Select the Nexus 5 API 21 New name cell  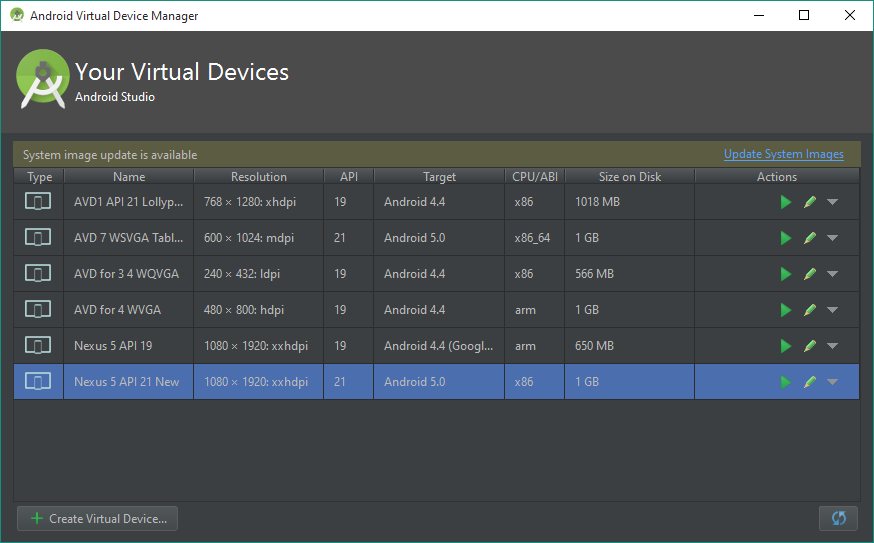pyautogui.click(x=129, y=382)
